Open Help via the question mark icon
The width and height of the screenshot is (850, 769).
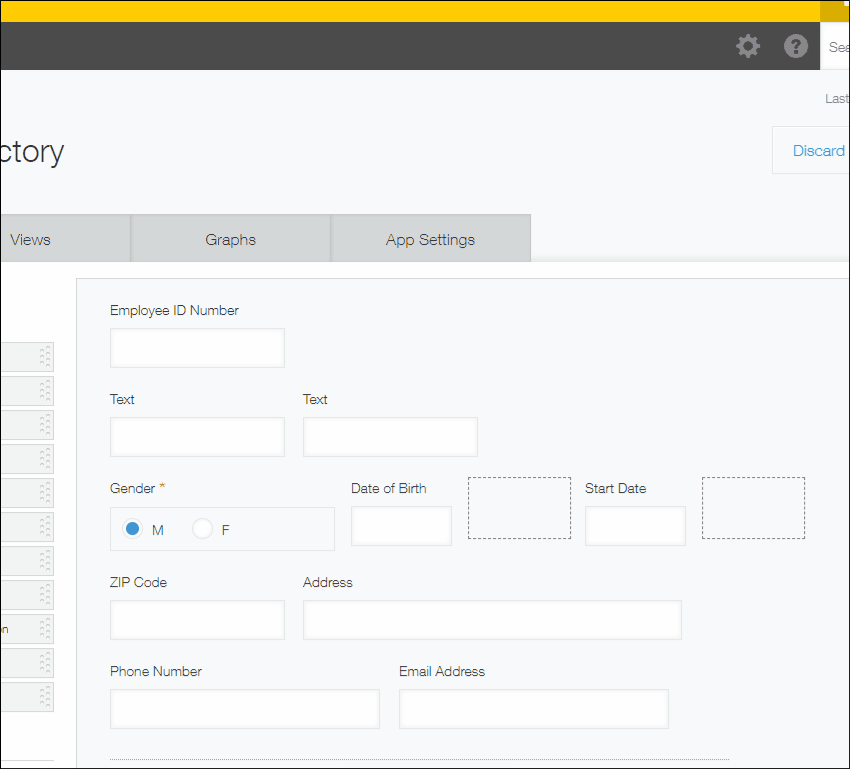(795, 46)
